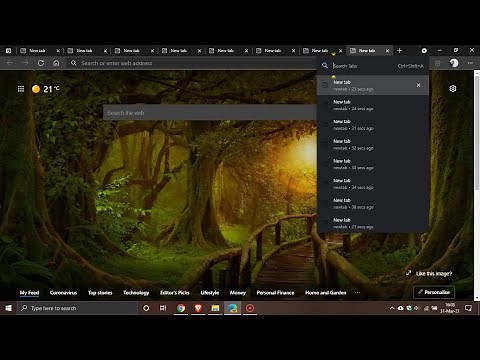The width and height of the screenshot is (480, 360).
Task: Show hidden system tray icons
Action: 392,308
